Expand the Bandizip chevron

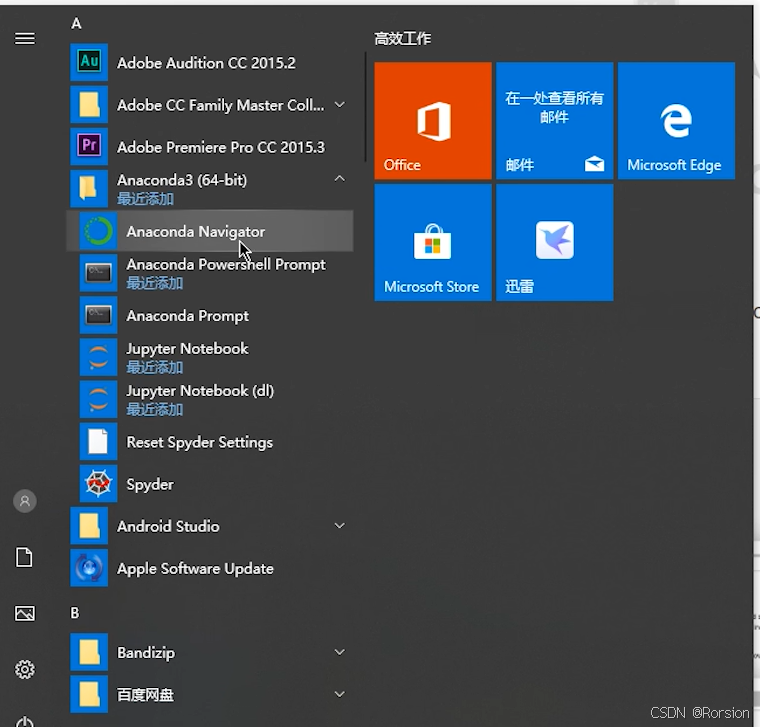(x=340, y=652)
